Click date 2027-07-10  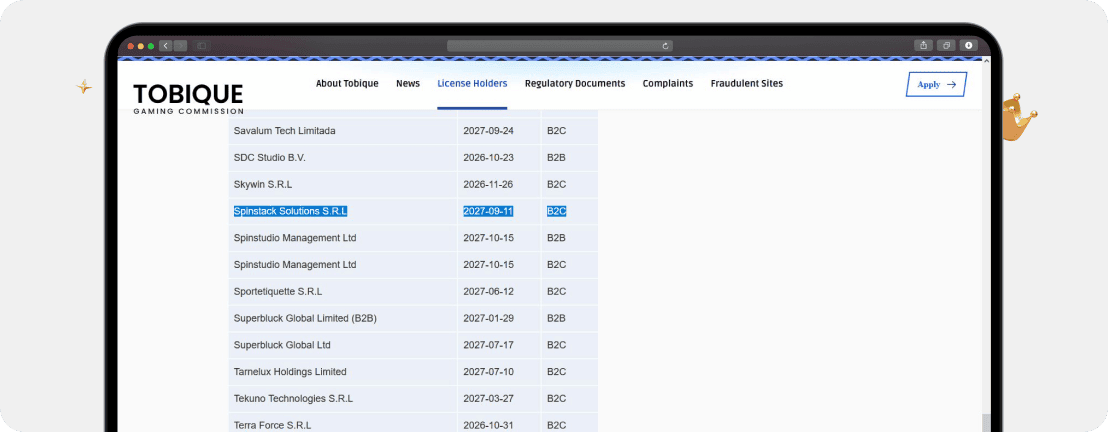(x=488, y=372)
